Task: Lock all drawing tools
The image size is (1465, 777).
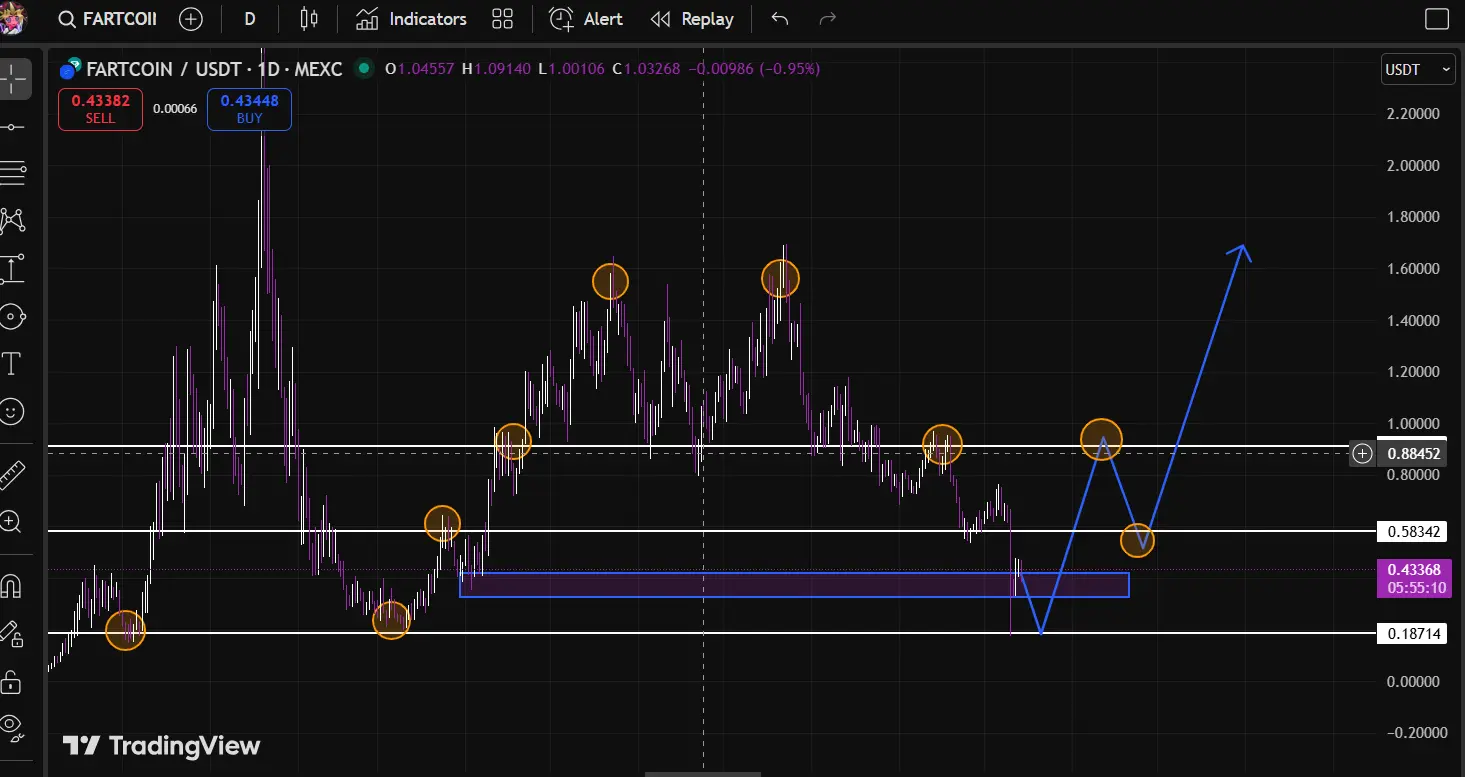Action: [11, 681]
